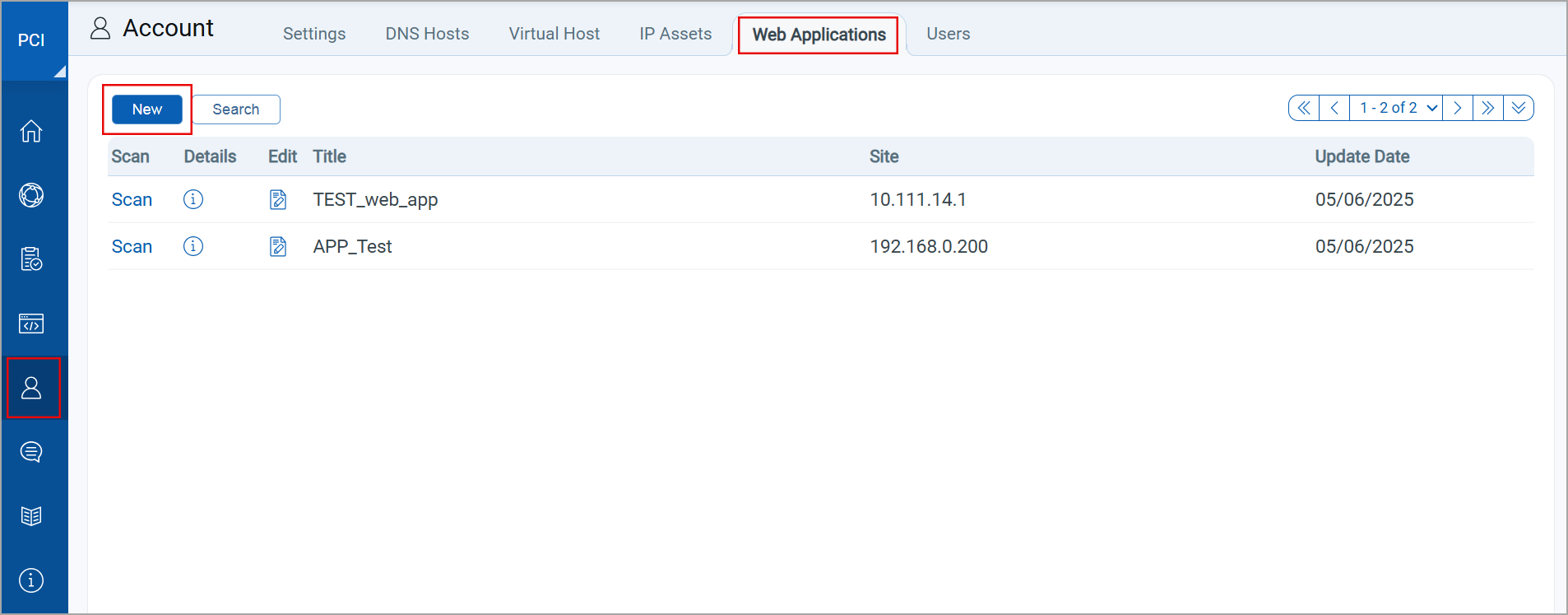The image size is (1568, 615).
Task: Click site address 10.111.14.1
Action: tap(918, 199)
